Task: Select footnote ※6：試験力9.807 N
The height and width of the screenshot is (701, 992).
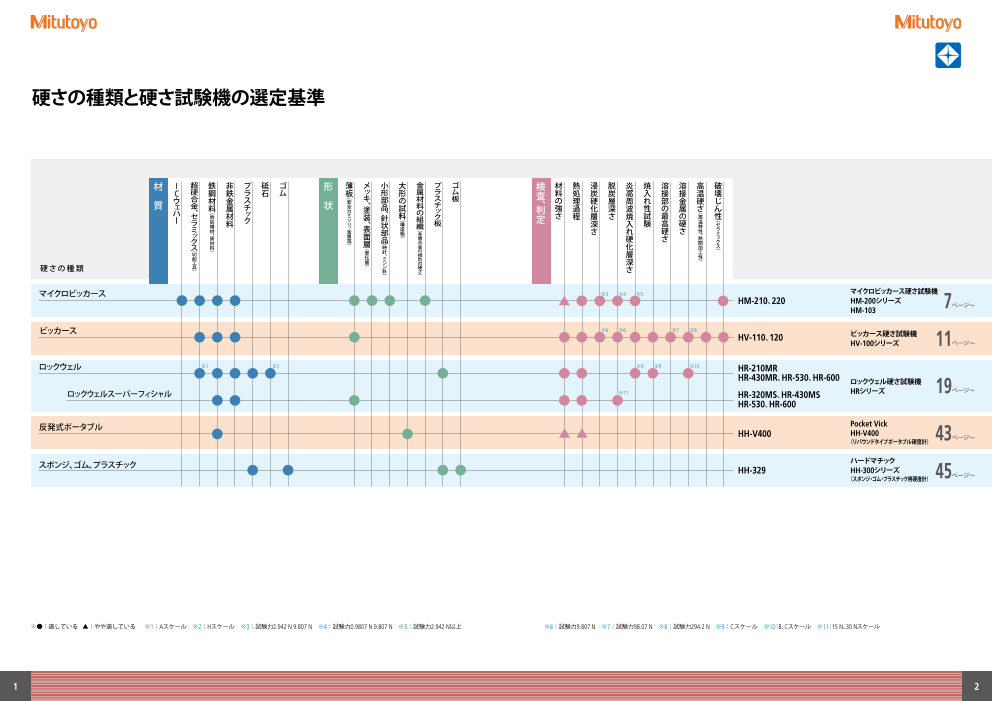Action: click(x=570, y=627)
